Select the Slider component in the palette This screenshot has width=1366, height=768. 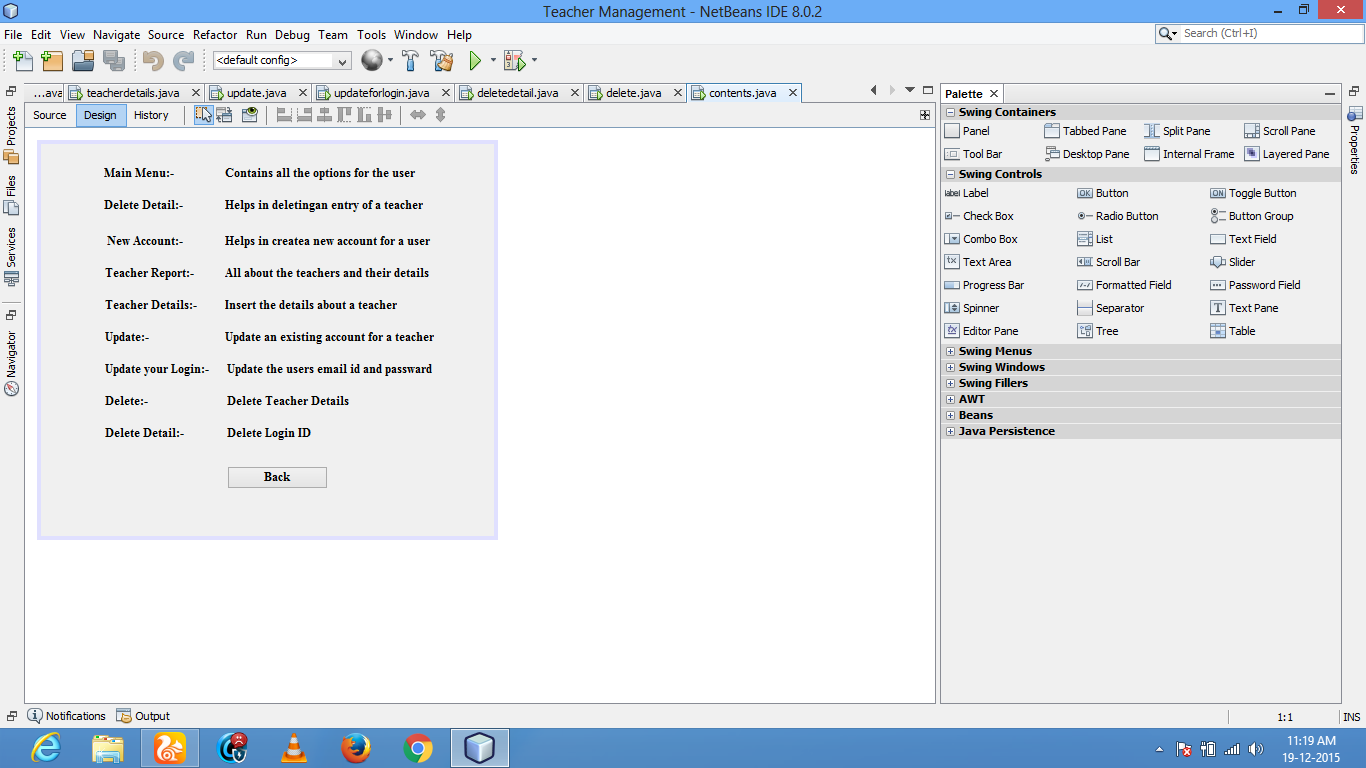coord(1238,261)
